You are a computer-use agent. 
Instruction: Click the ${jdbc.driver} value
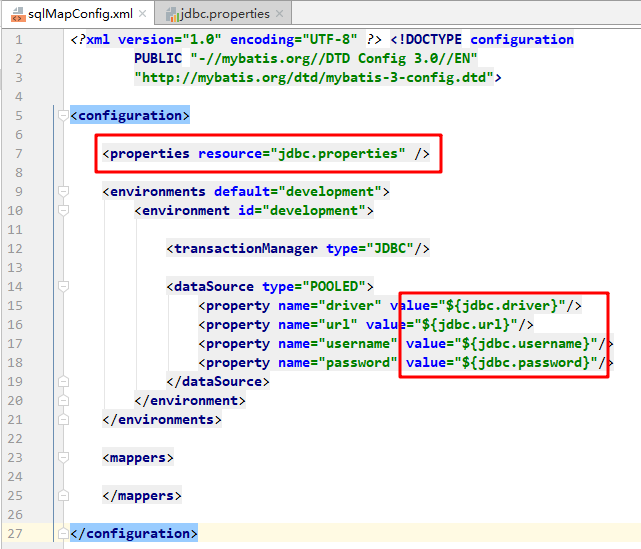click(502, 306)
